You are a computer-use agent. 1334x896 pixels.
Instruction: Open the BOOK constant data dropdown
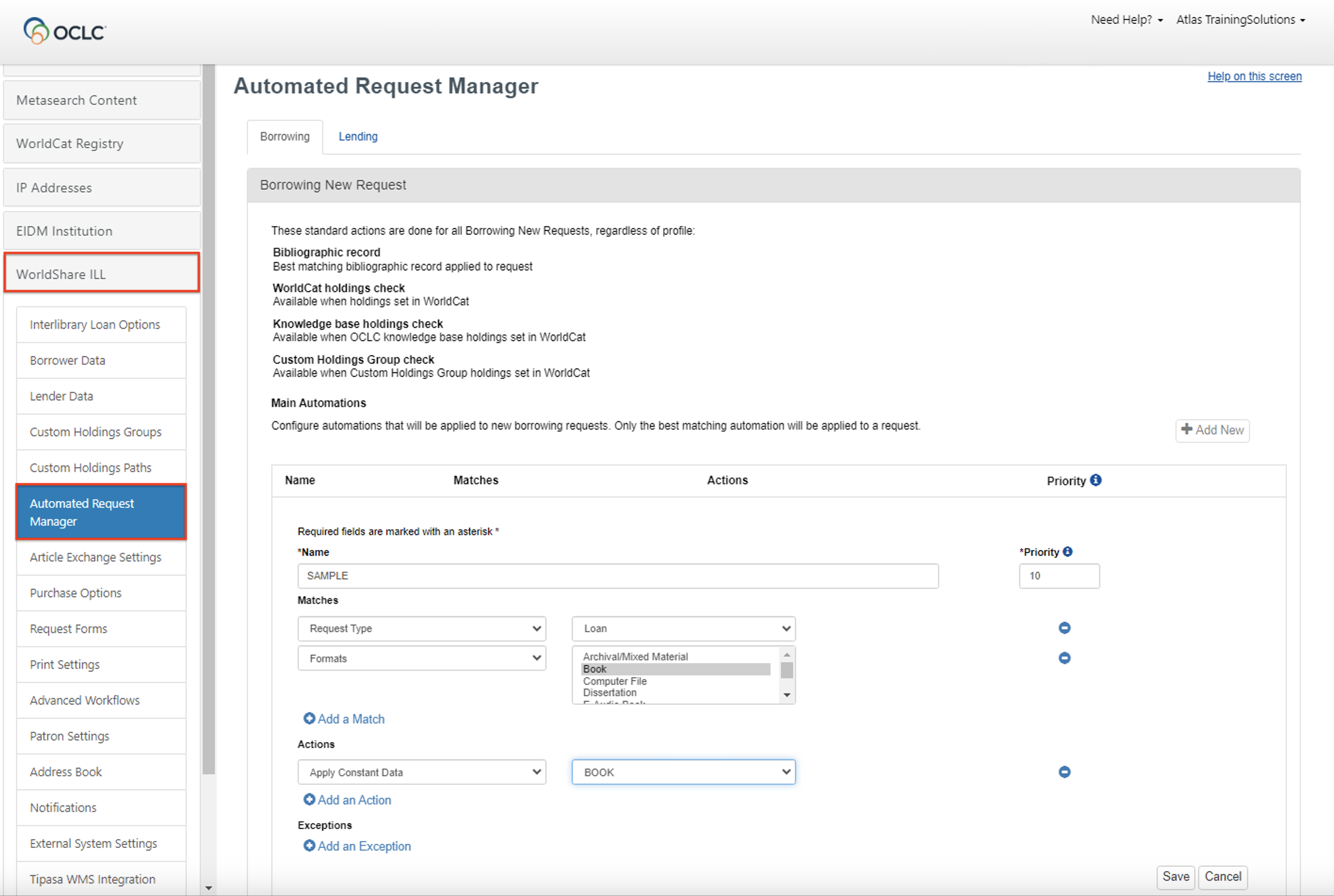683,772
